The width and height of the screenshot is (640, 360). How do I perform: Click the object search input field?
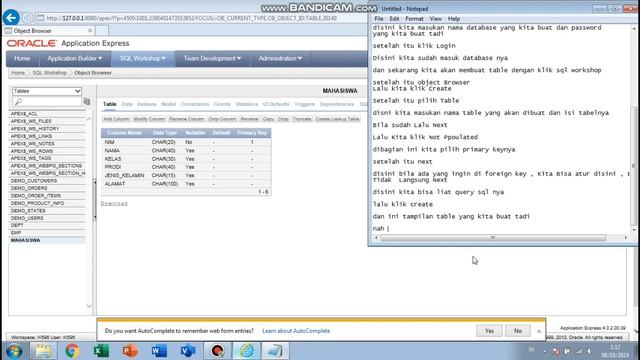click(x=47, y=102)
